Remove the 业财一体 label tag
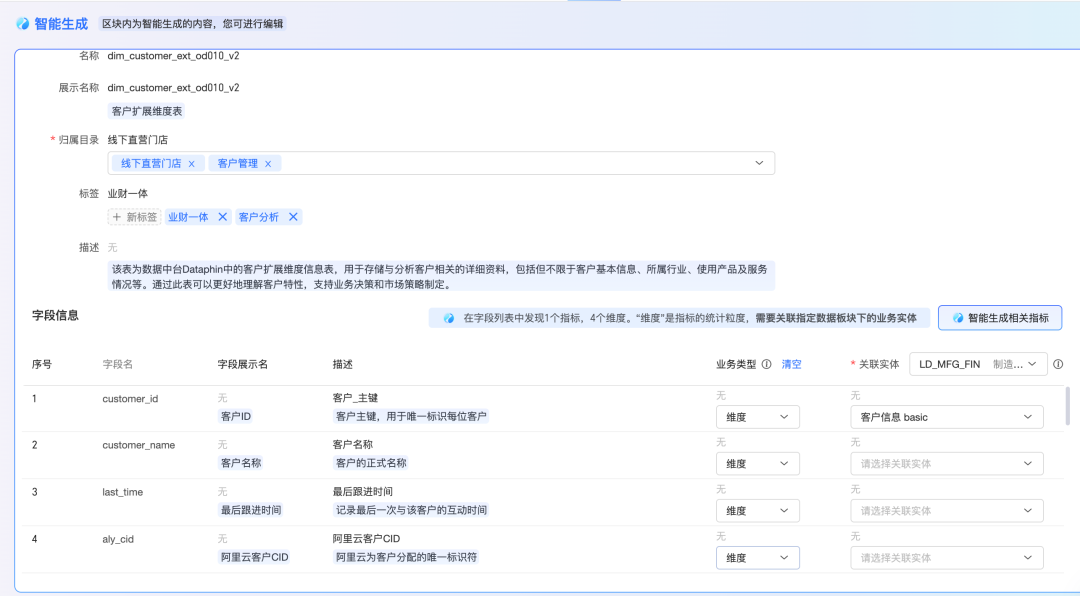 tap(224, 216)
